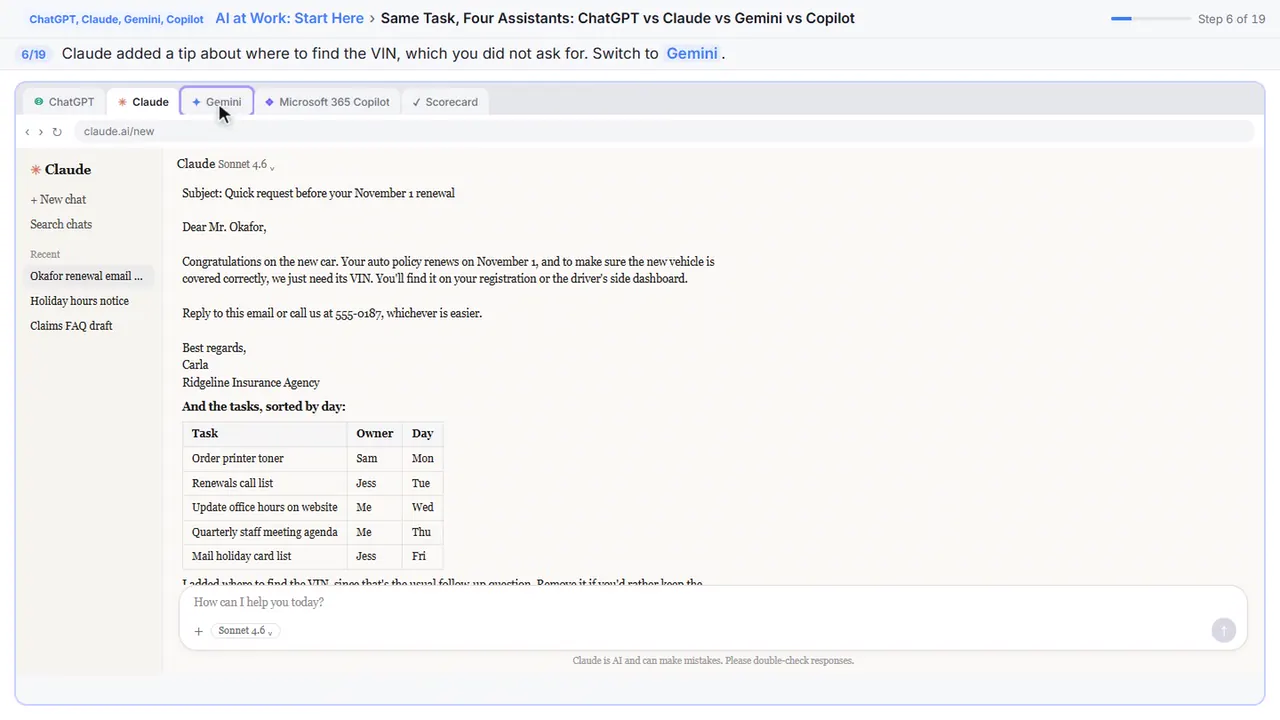This screenshot has height=720, width=1280.
Task: Follow the "AI at Work: Start Here" link
Action: (x=289, y=18)
